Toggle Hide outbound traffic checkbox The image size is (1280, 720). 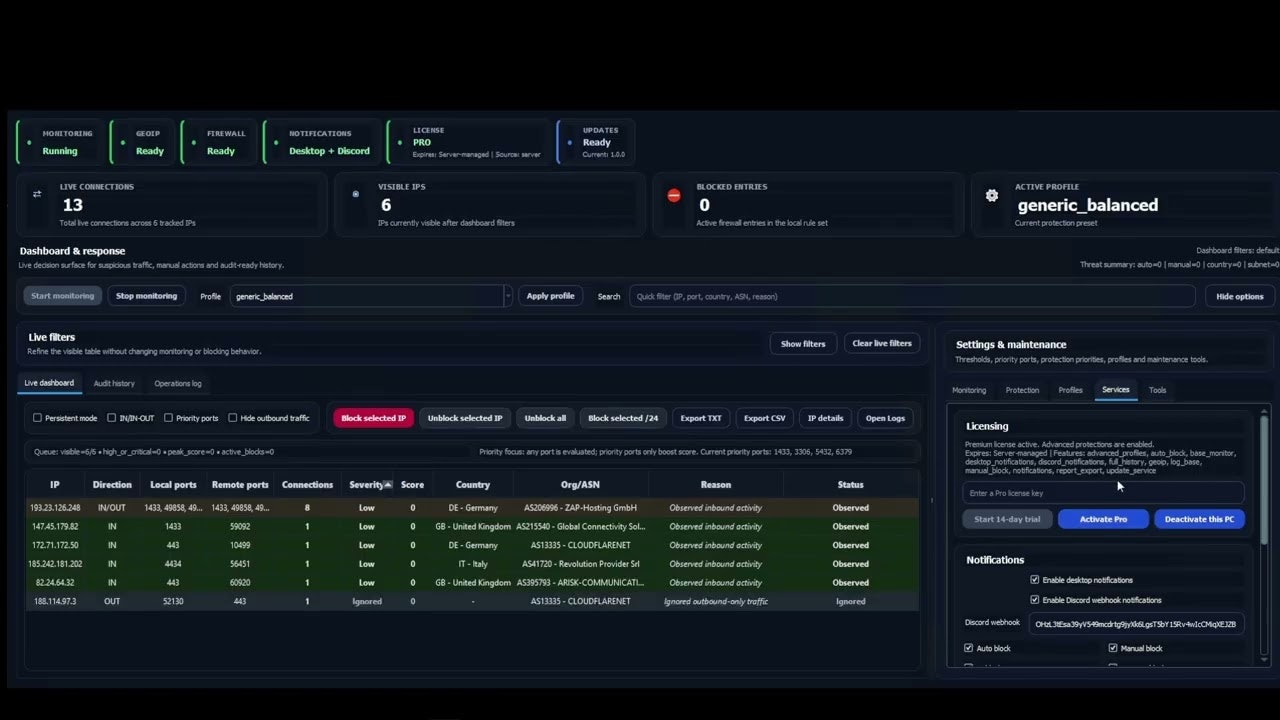(x=232, y=418)
